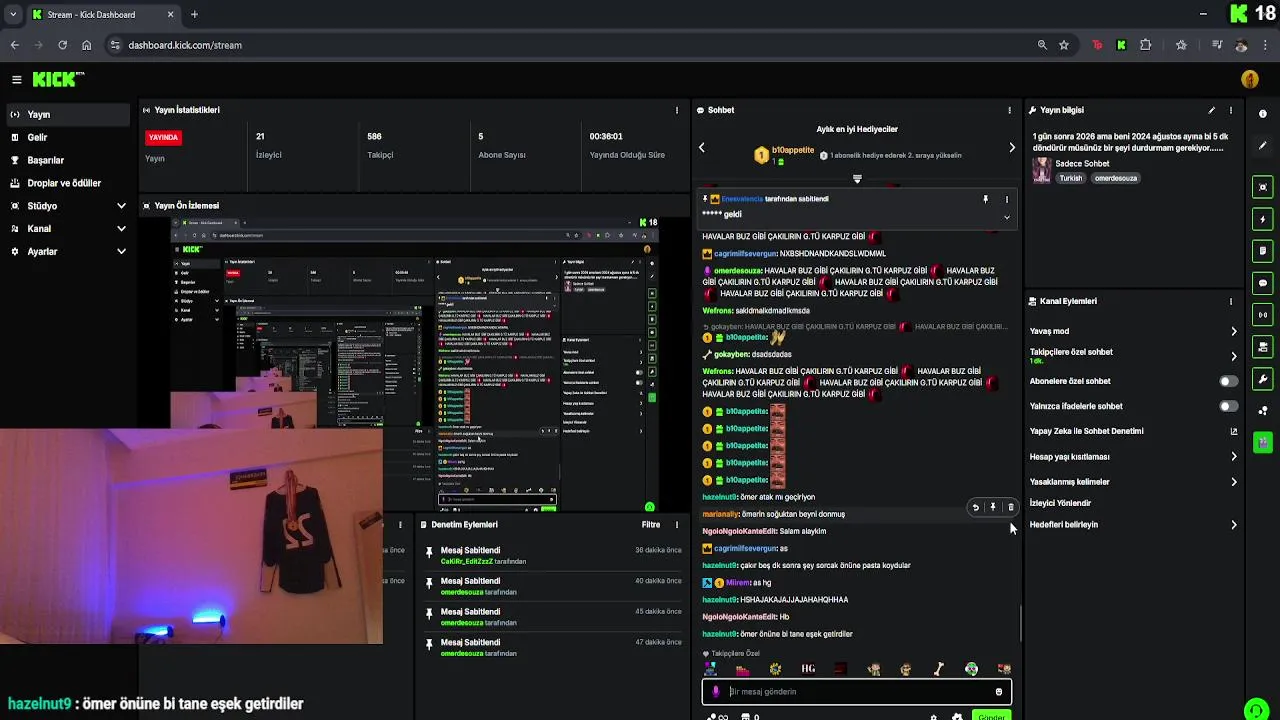1280x720 pixels.
Task: Open the Kanal Eylemleri three-dot menu
Action: point(1231,301)
